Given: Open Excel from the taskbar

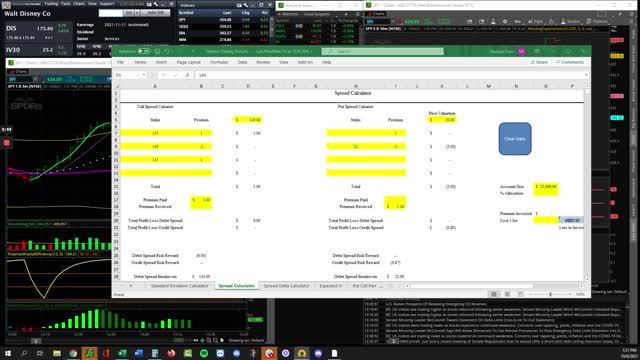Looking at the screenshot, I should tap(122, 353).
